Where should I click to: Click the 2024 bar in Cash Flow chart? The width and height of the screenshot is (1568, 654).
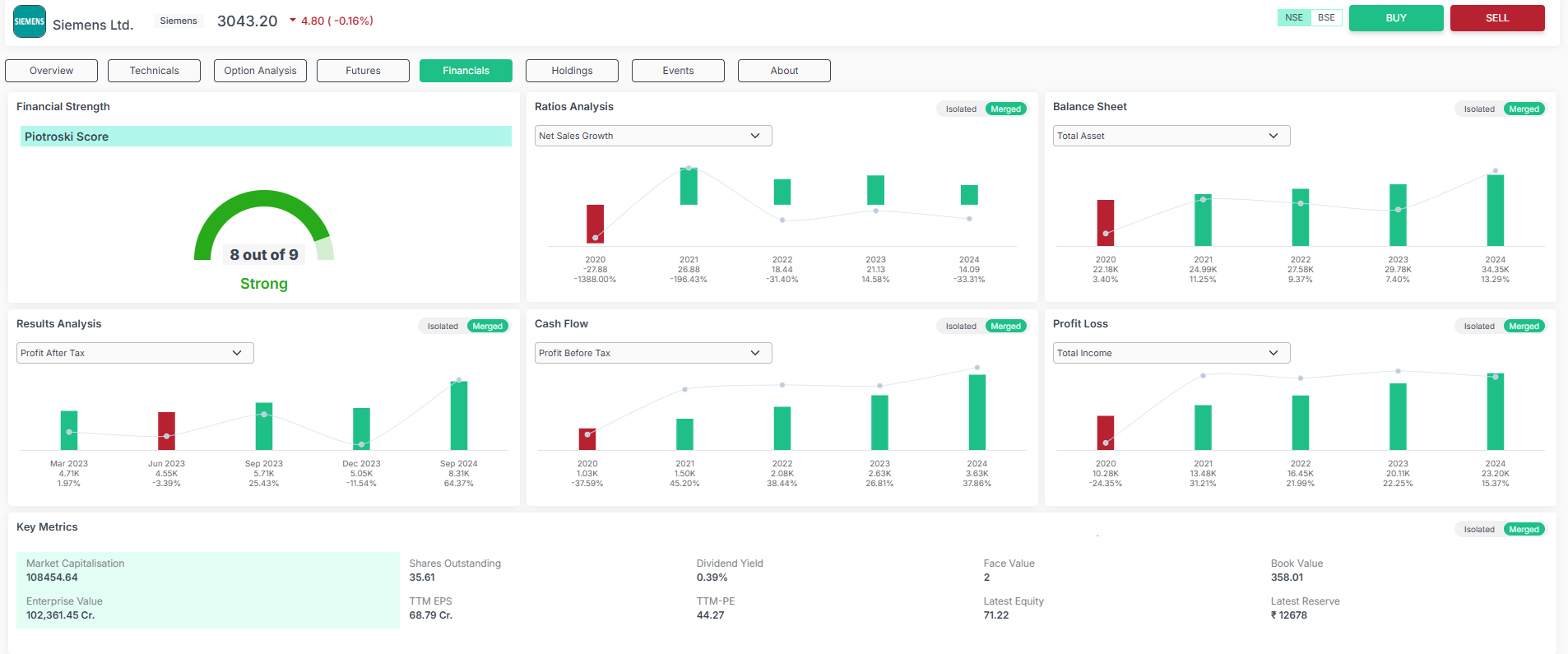pos(977,411)
